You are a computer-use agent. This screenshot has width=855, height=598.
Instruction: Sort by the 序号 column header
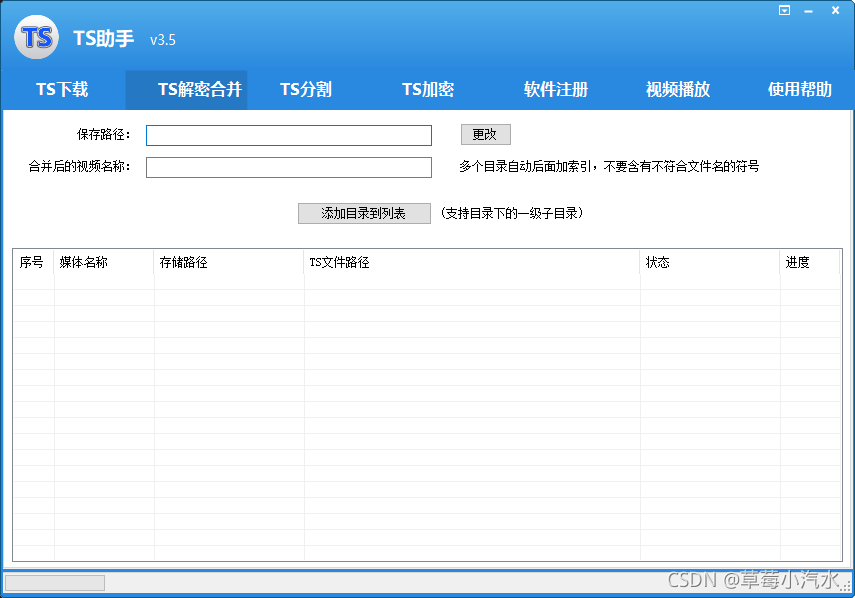33,262
